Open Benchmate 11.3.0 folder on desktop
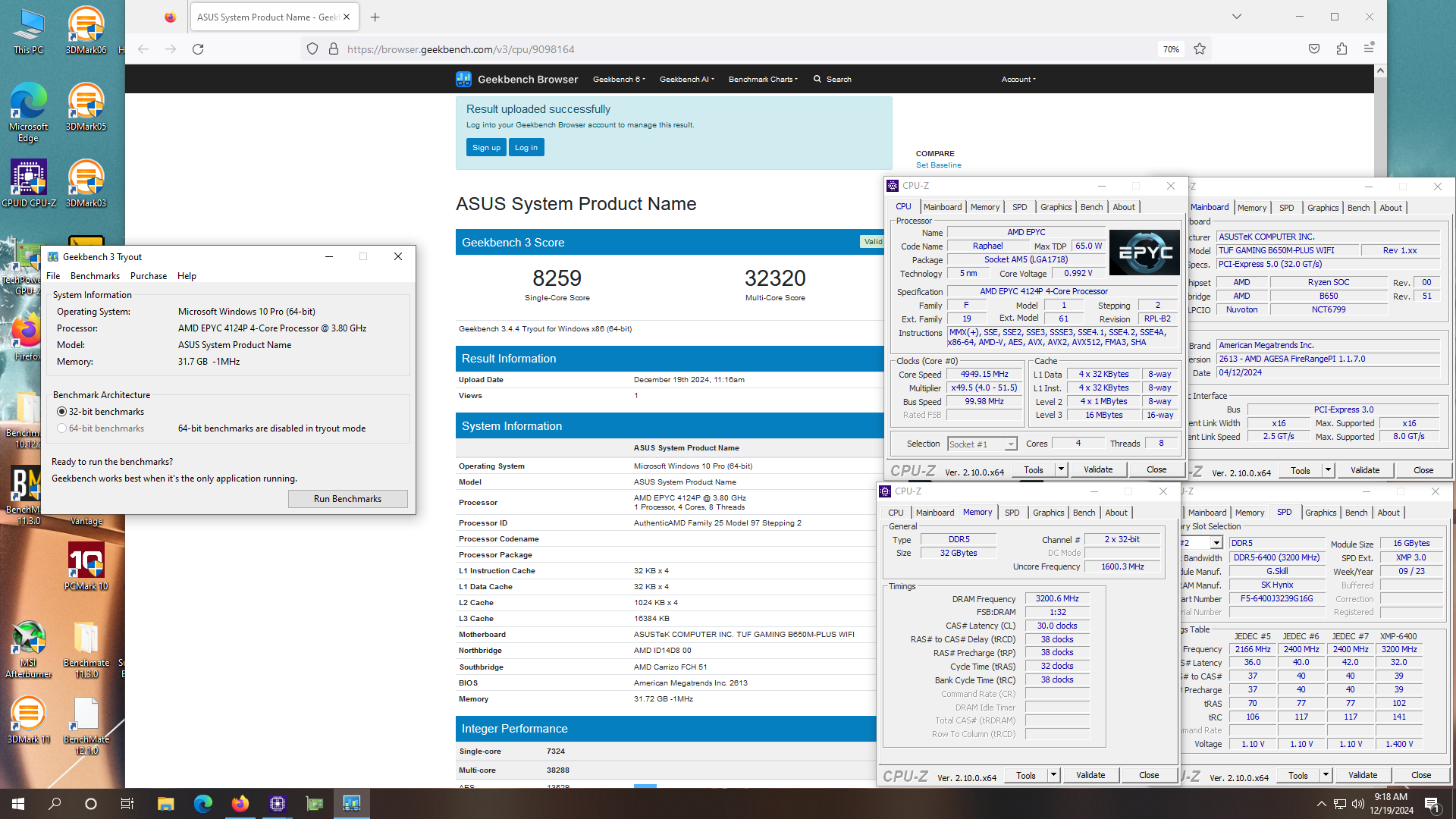 pos(86,648)
